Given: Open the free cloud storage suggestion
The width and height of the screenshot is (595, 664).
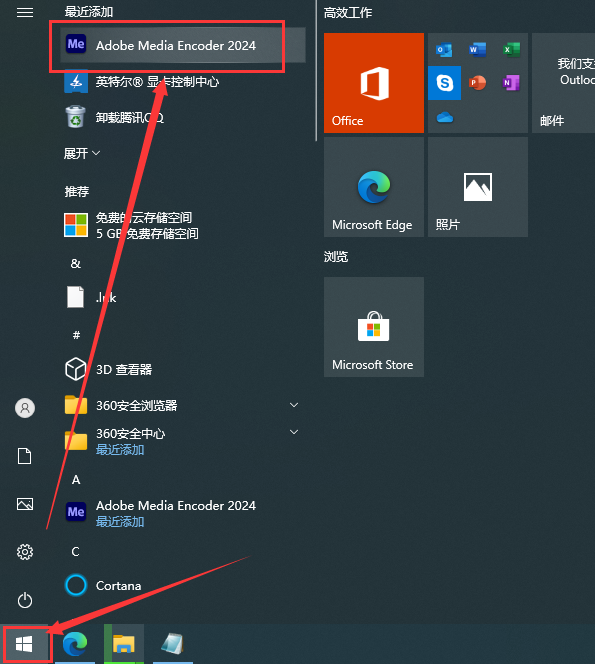Looking at the screenshot, I should pos(183,225).
